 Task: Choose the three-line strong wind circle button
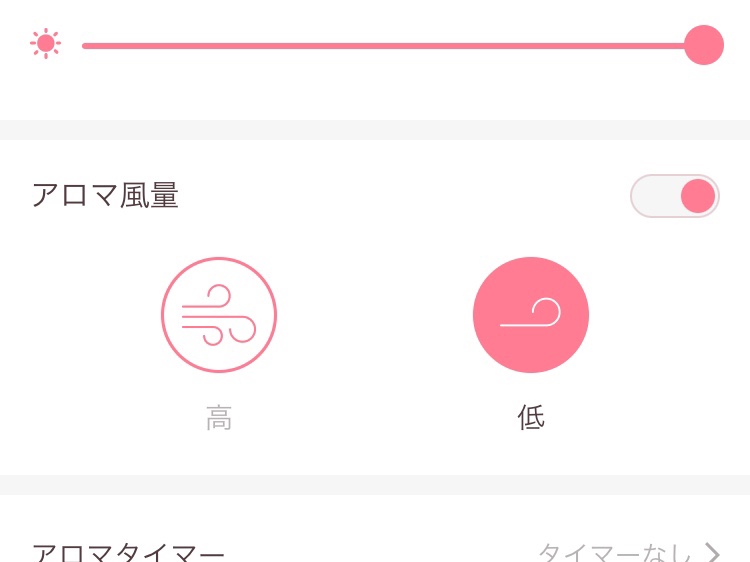pos(219,315)
